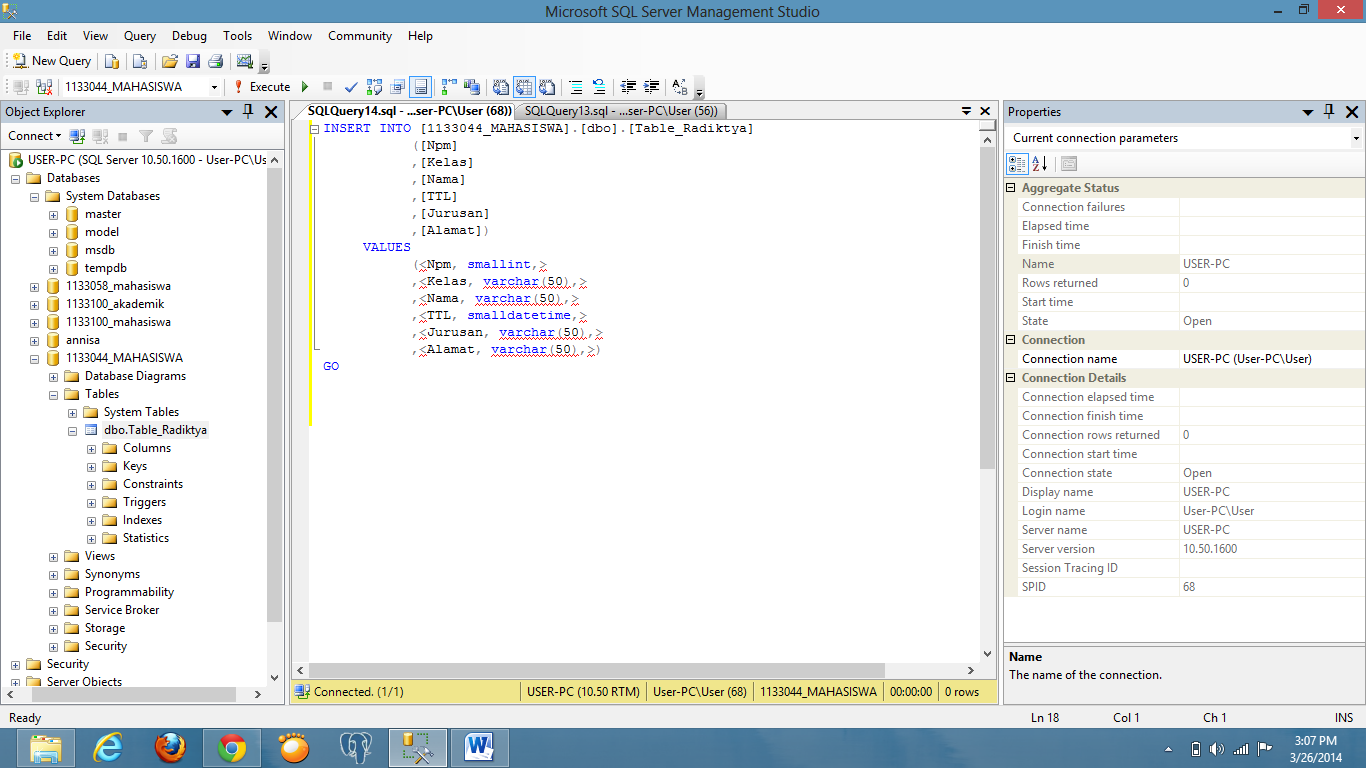Image resolution: width=1366 pixels, height=768 pixels.
Task: Collapse the System Databases node
Action: tap(34, 196)
